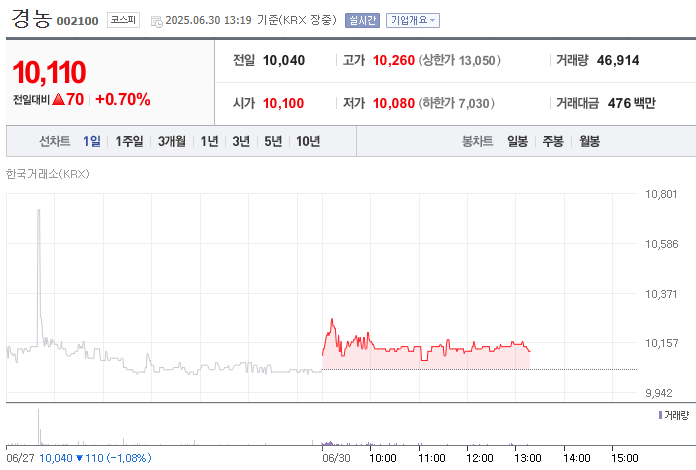Click the red intraday price line peak
696x470 pixels.
click(332, 320)
